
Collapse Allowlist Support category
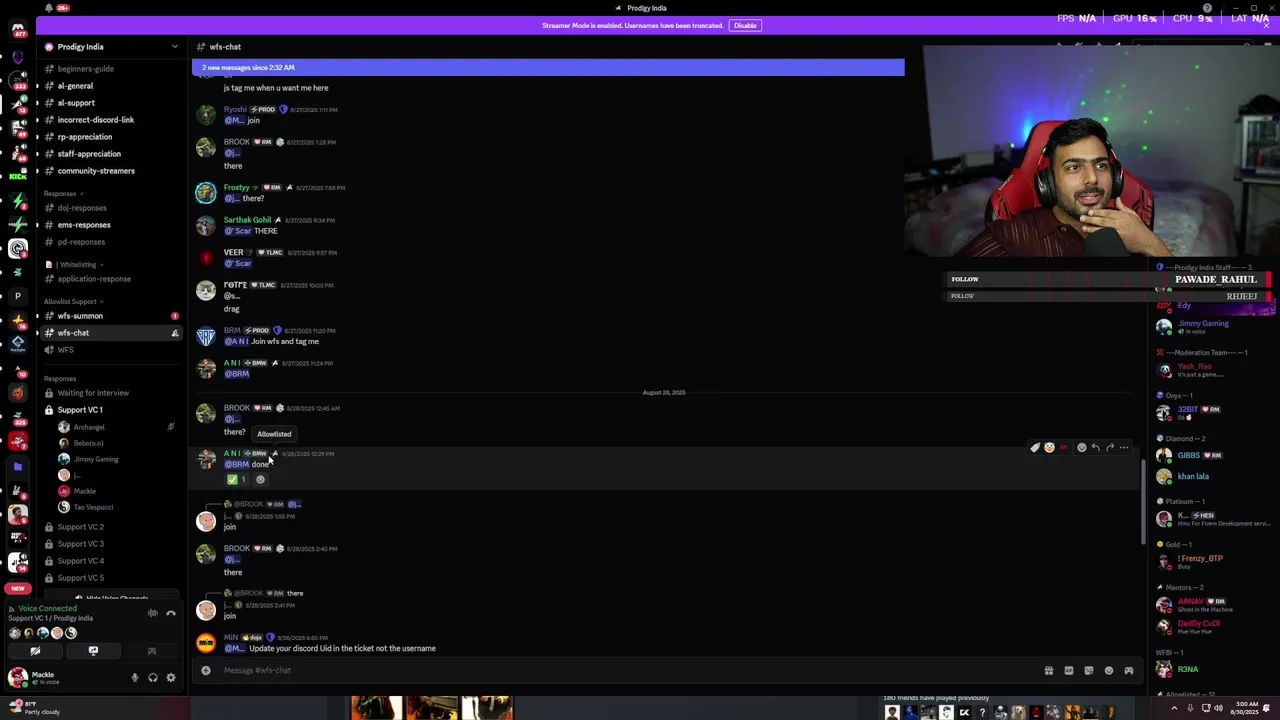click(x=74, y=302)
